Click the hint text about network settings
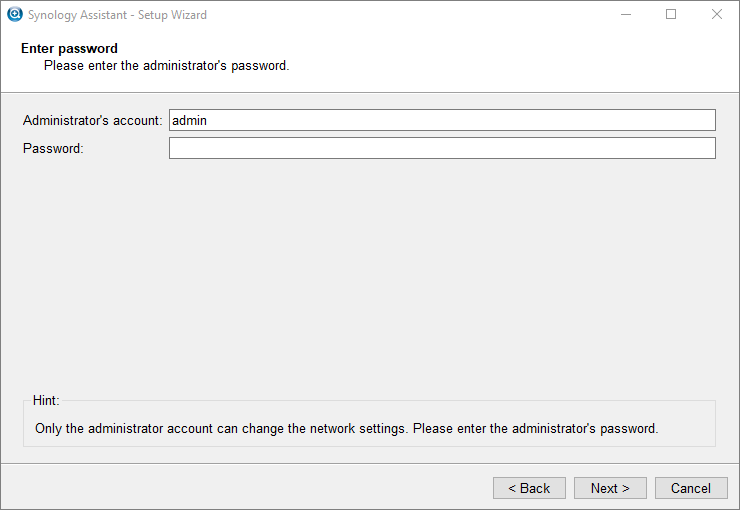Image resolution: width=740 pixels, height=510 pixels. [x=346, y=428]
